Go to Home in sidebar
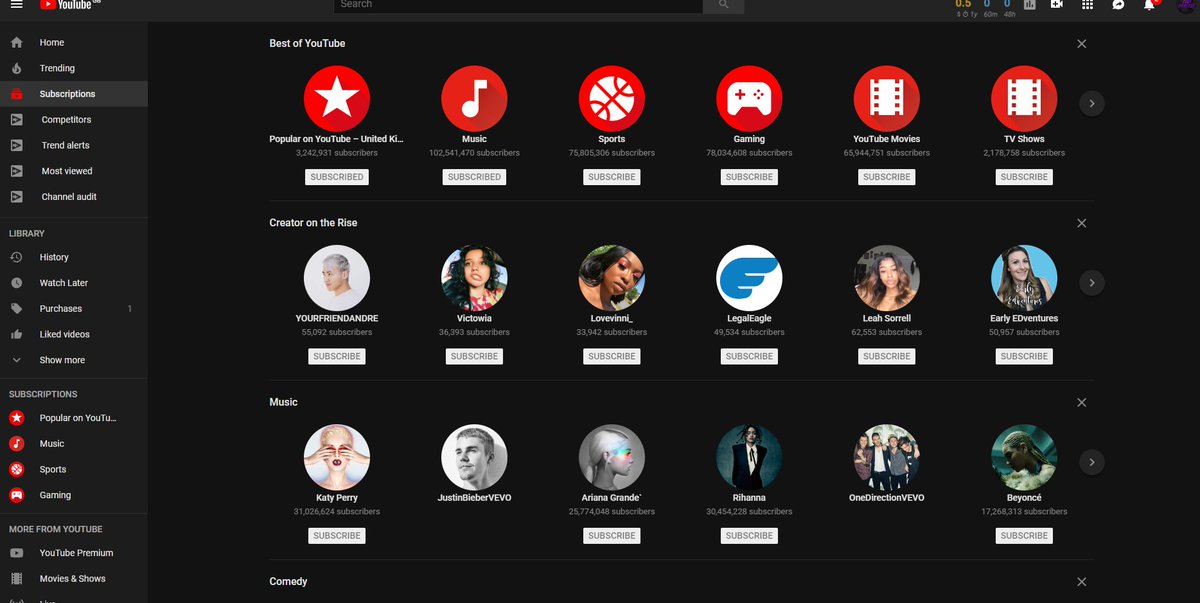The height and width of the screenshot is (603, 1200). tap(74, 43)
